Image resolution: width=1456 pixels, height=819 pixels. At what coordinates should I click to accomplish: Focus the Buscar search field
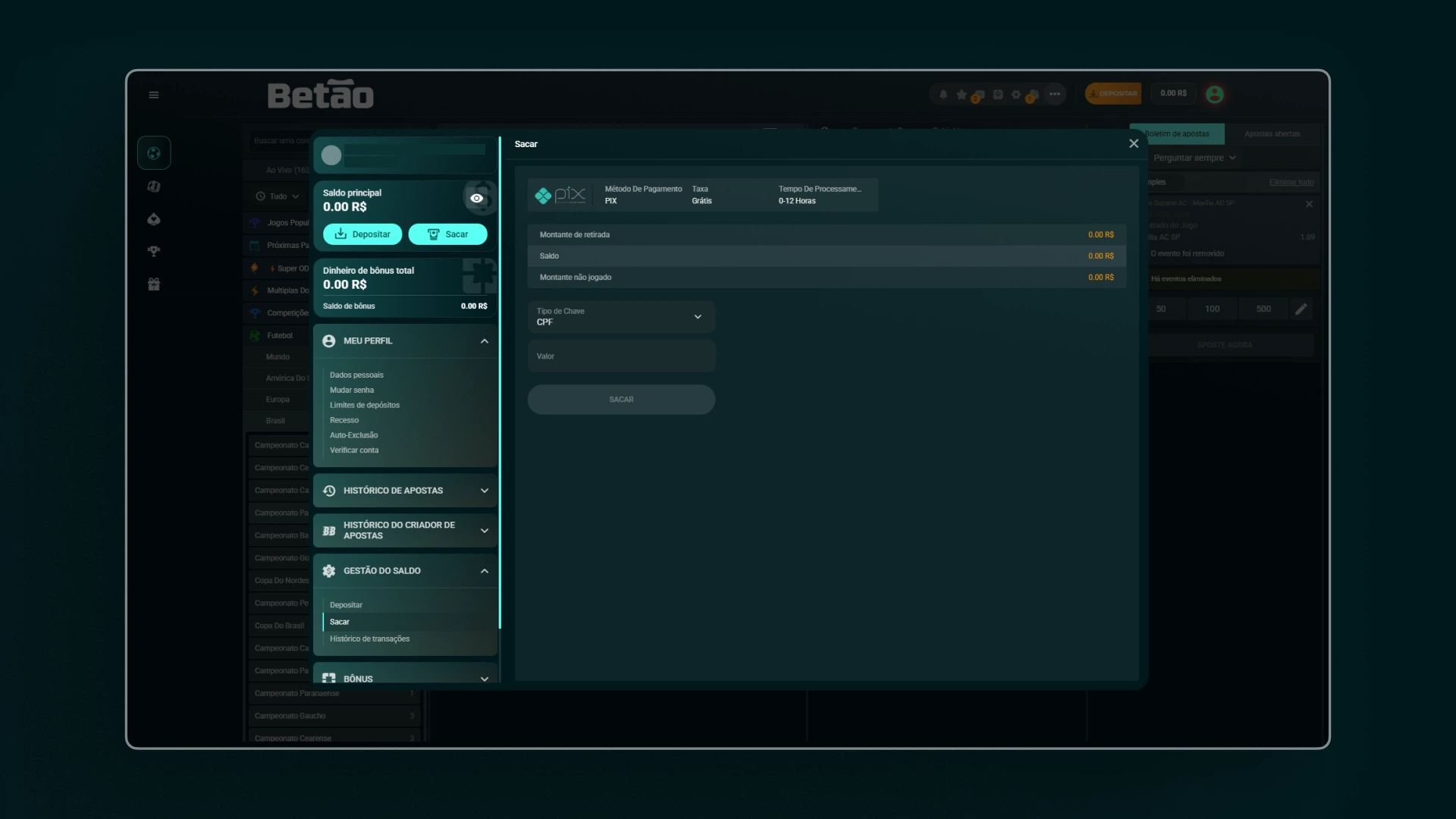pos(281,141)
